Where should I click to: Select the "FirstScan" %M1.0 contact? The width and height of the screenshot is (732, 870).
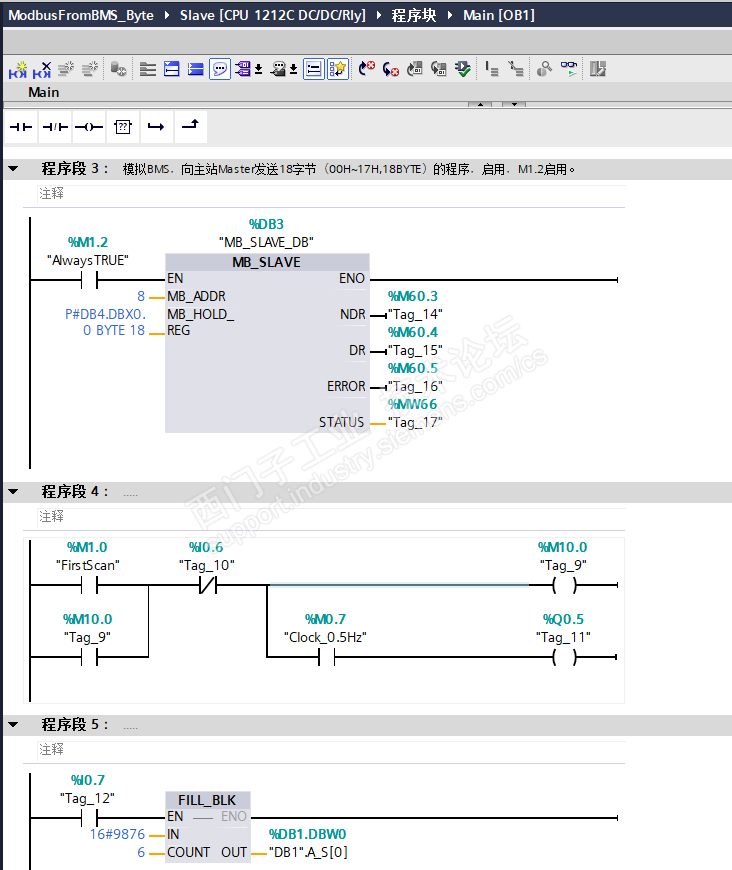pos(89,585)
